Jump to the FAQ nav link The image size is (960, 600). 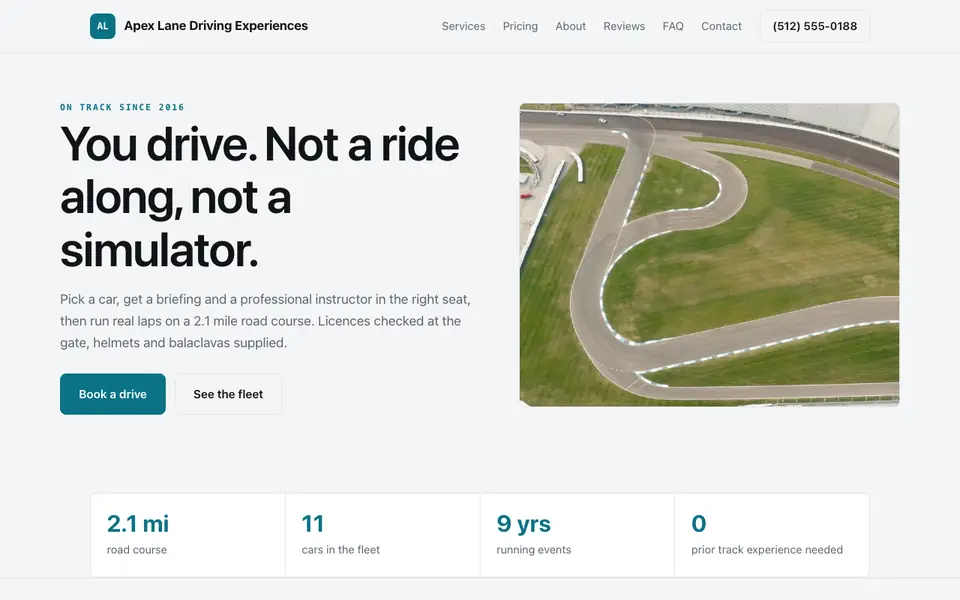coord(673,26)
